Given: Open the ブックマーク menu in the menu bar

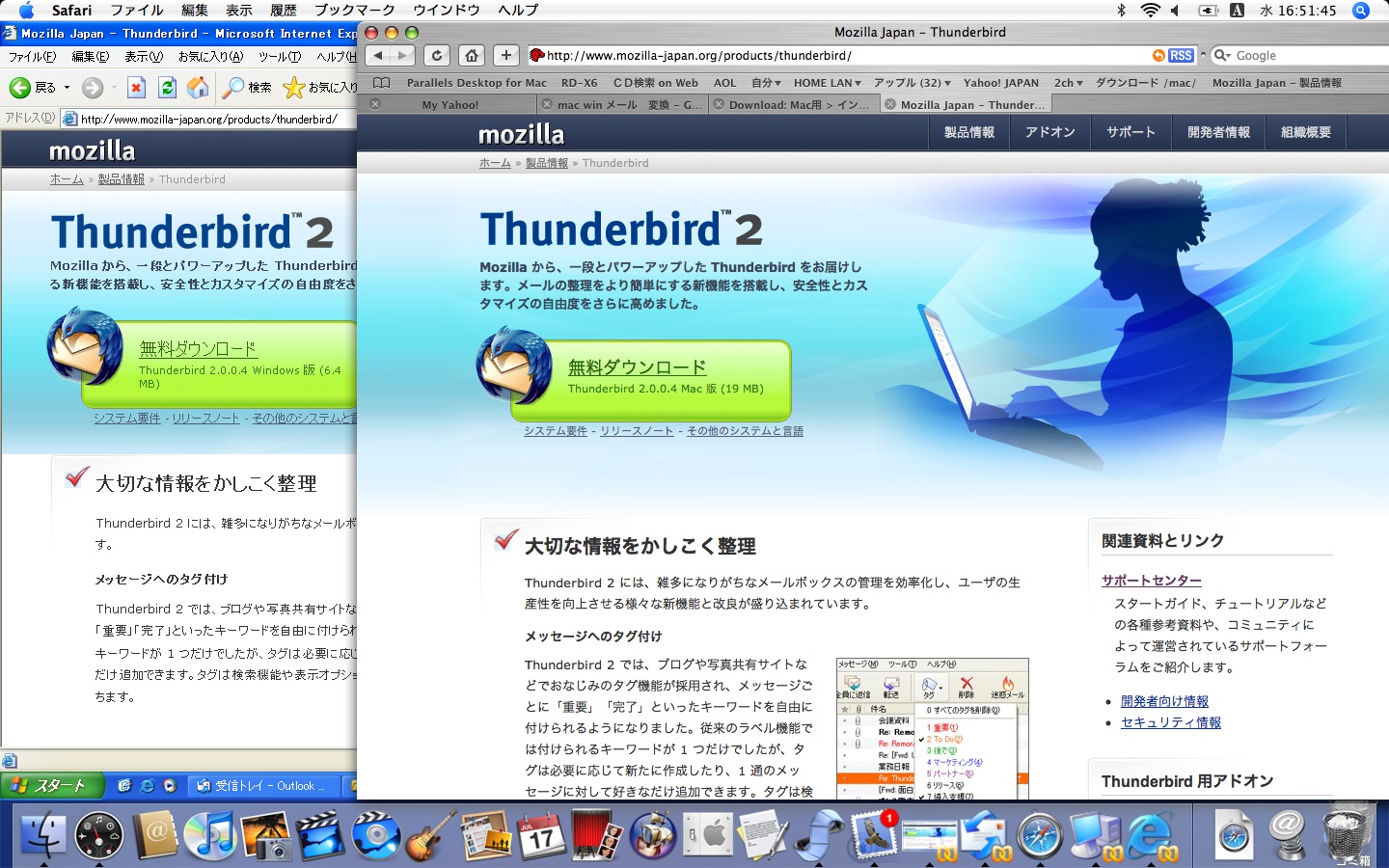Looking at the screenshot, I should click(x=355, y=11).
